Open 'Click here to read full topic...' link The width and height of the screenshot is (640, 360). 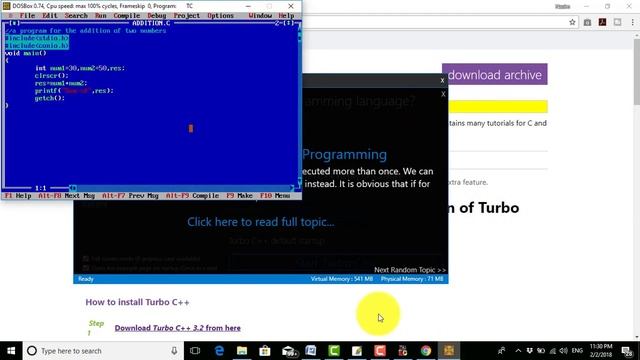(261, 222)
